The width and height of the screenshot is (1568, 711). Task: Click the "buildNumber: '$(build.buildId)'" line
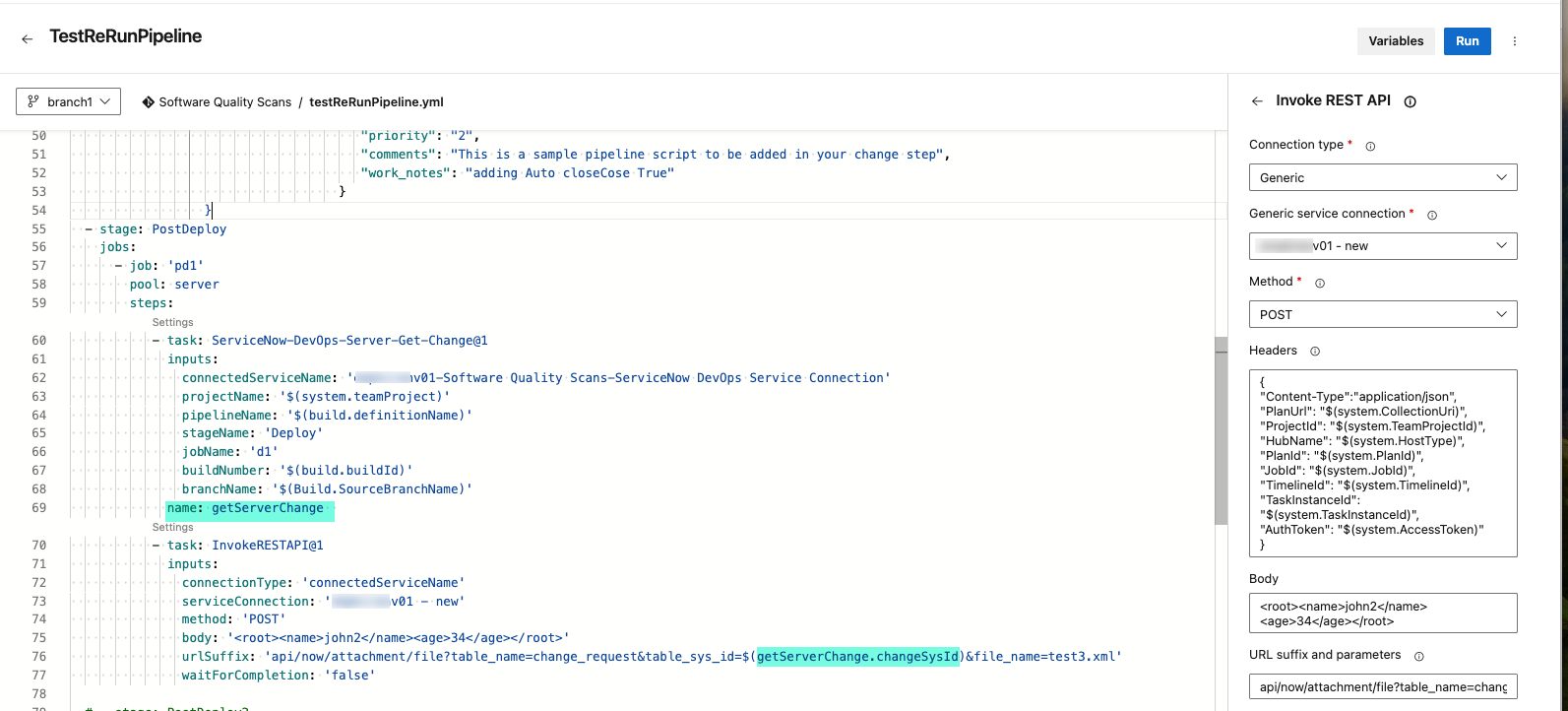(297, 471)
